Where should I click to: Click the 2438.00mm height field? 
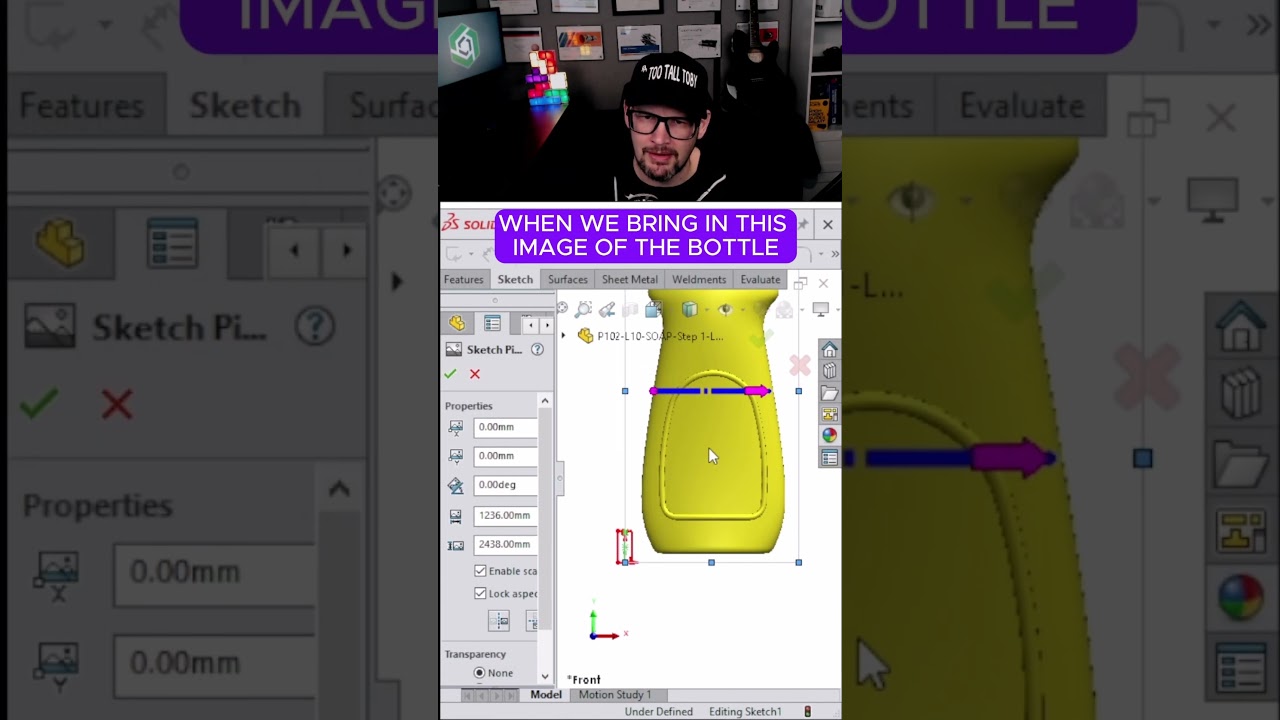click(505, 545)
